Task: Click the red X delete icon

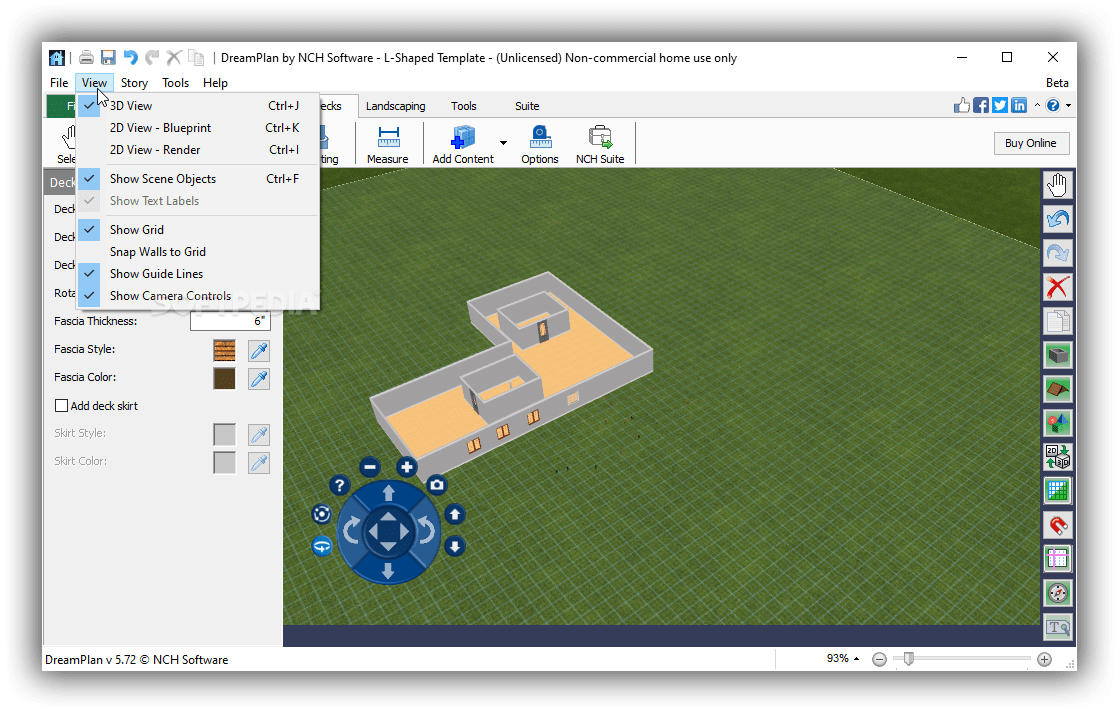Action: tap(1057, 287)
